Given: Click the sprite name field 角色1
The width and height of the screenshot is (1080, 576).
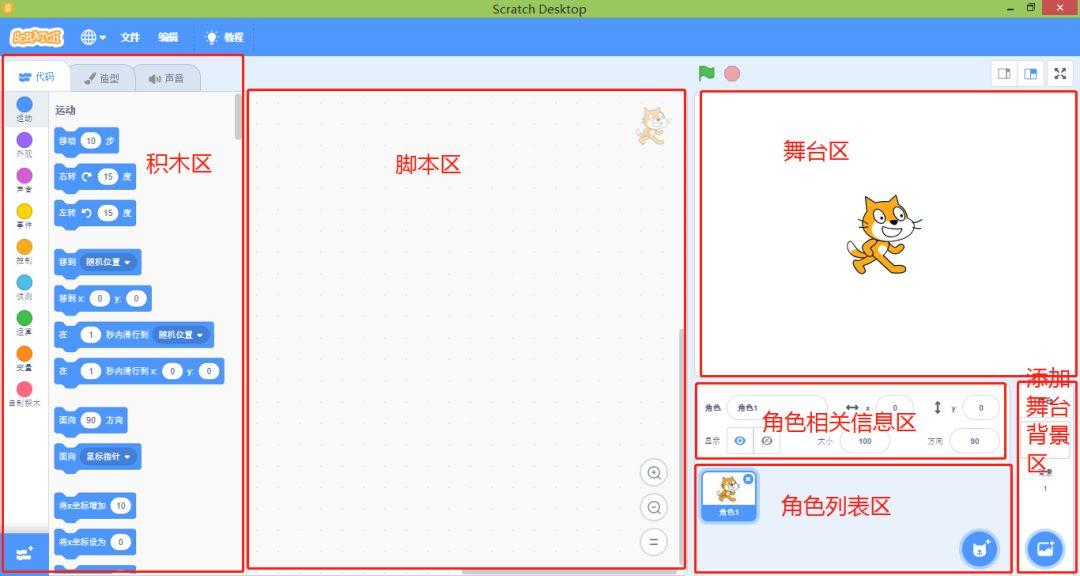Looking at the screenshot, I should pos(777,408).
